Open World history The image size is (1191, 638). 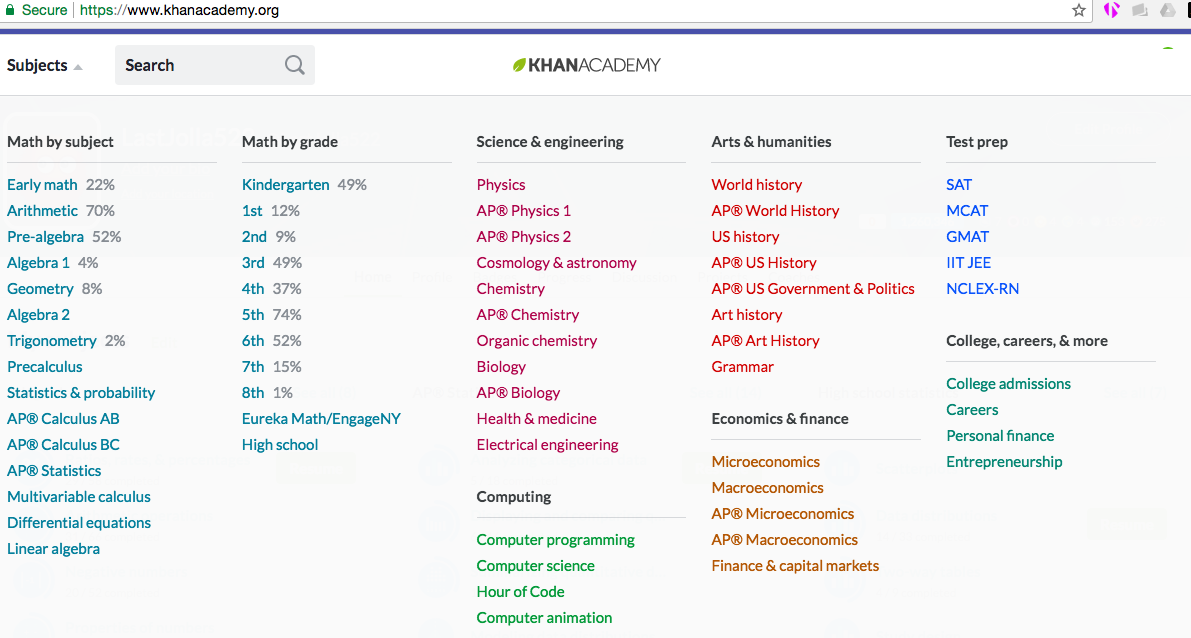757,185
